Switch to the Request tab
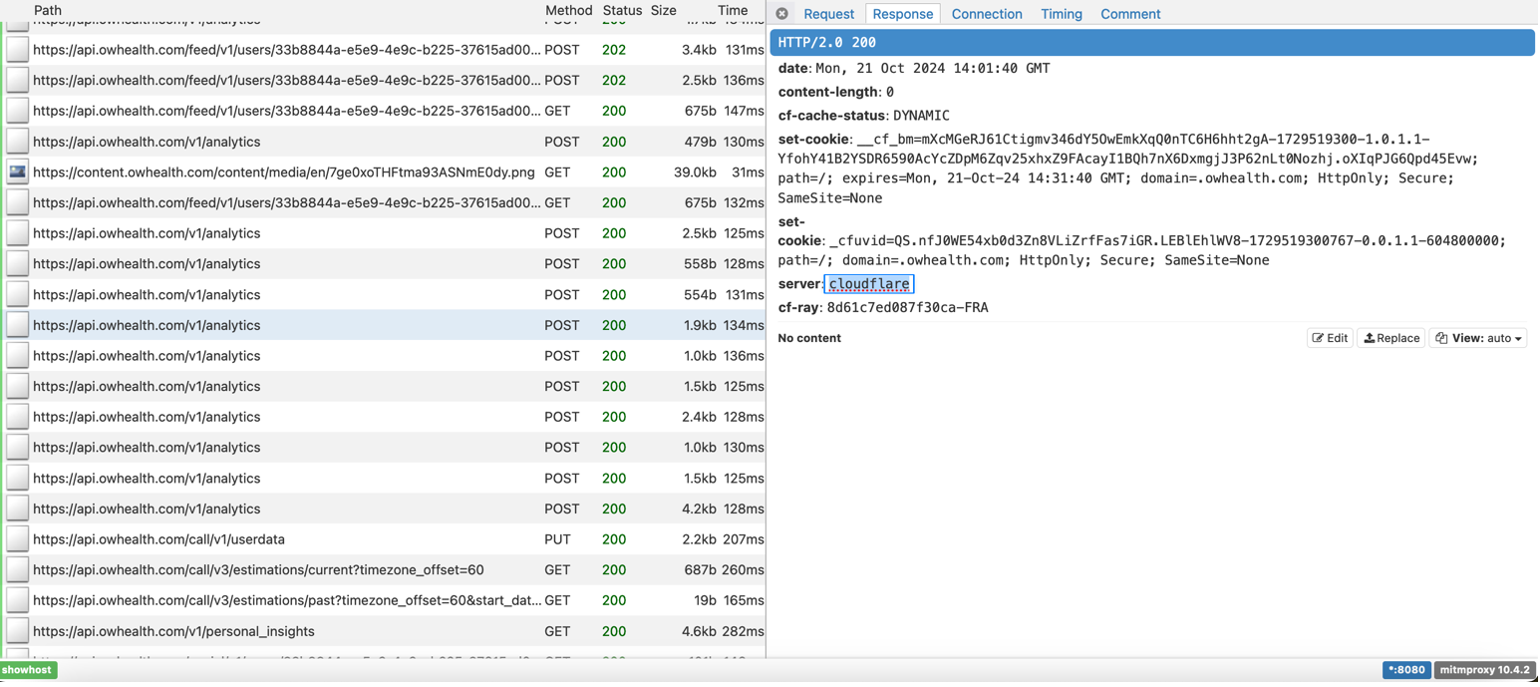Viewport: 1540px width, 687px height. 828,14
